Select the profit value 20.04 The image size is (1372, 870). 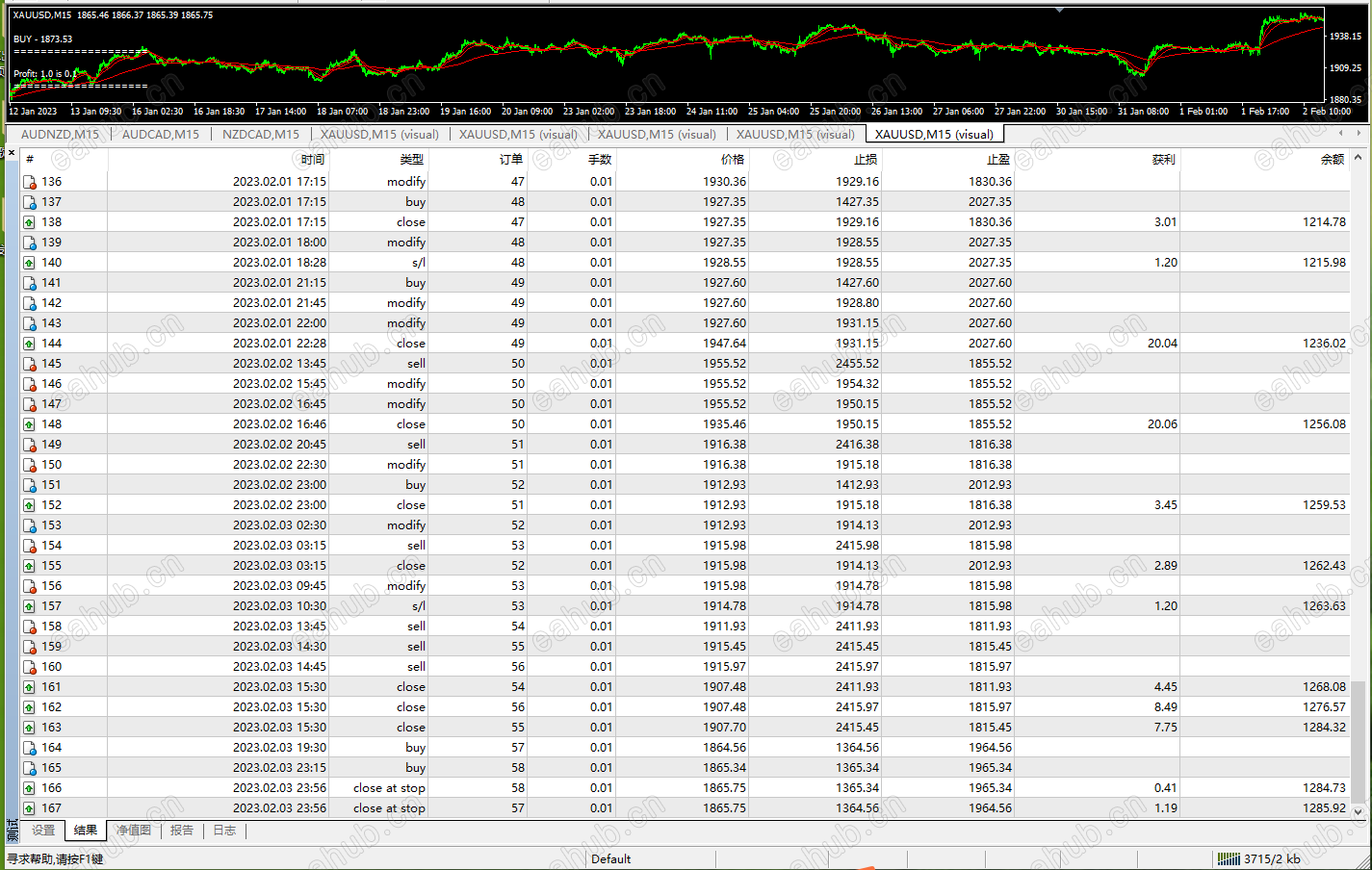pyautogui.click(x=1162, y=344)
